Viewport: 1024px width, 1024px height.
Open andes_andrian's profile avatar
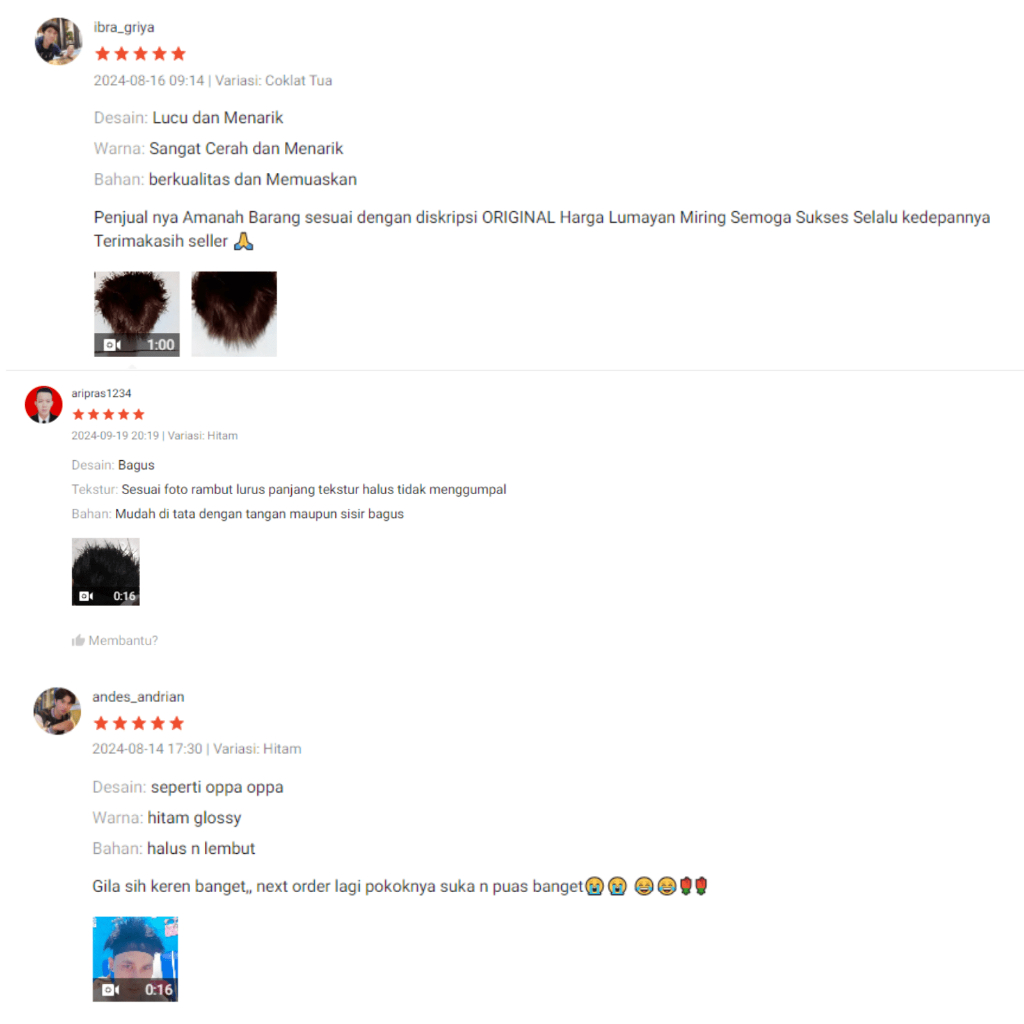pos(57,711)
